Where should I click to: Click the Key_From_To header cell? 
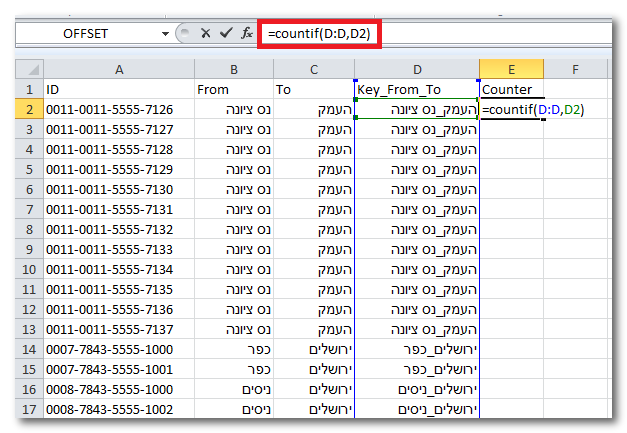(416, 89)
